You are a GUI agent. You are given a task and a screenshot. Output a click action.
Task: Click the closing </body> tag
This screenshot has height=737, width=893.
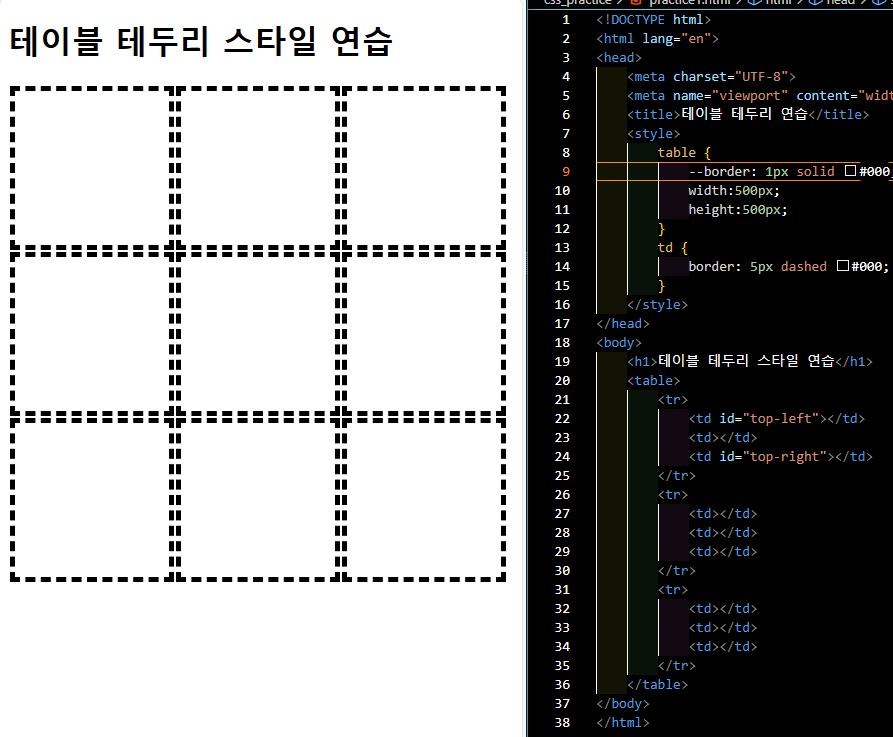[x=622, y=703]
